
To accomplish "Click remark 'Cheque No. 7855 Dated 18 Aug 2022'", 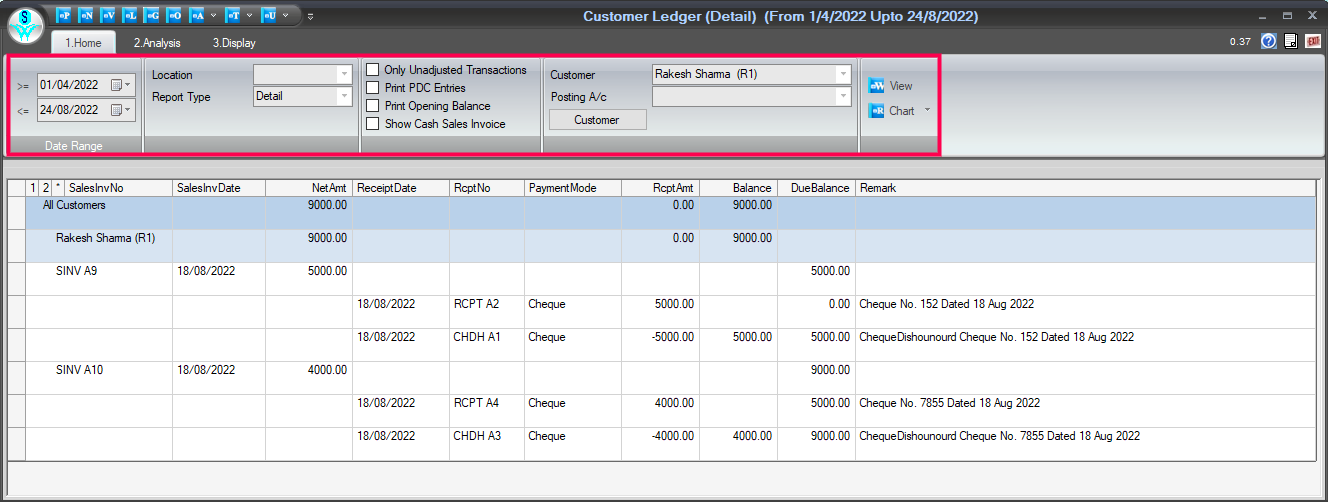I will coord(949,403).
